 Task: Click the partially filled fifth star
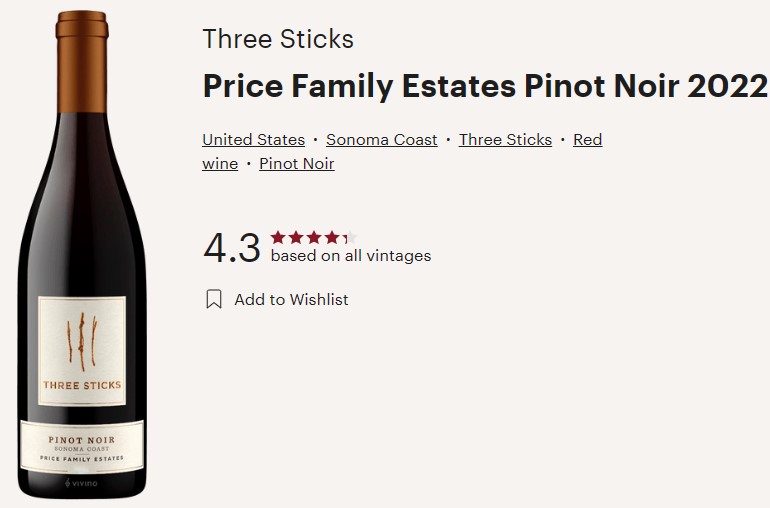tap(348, 238)
